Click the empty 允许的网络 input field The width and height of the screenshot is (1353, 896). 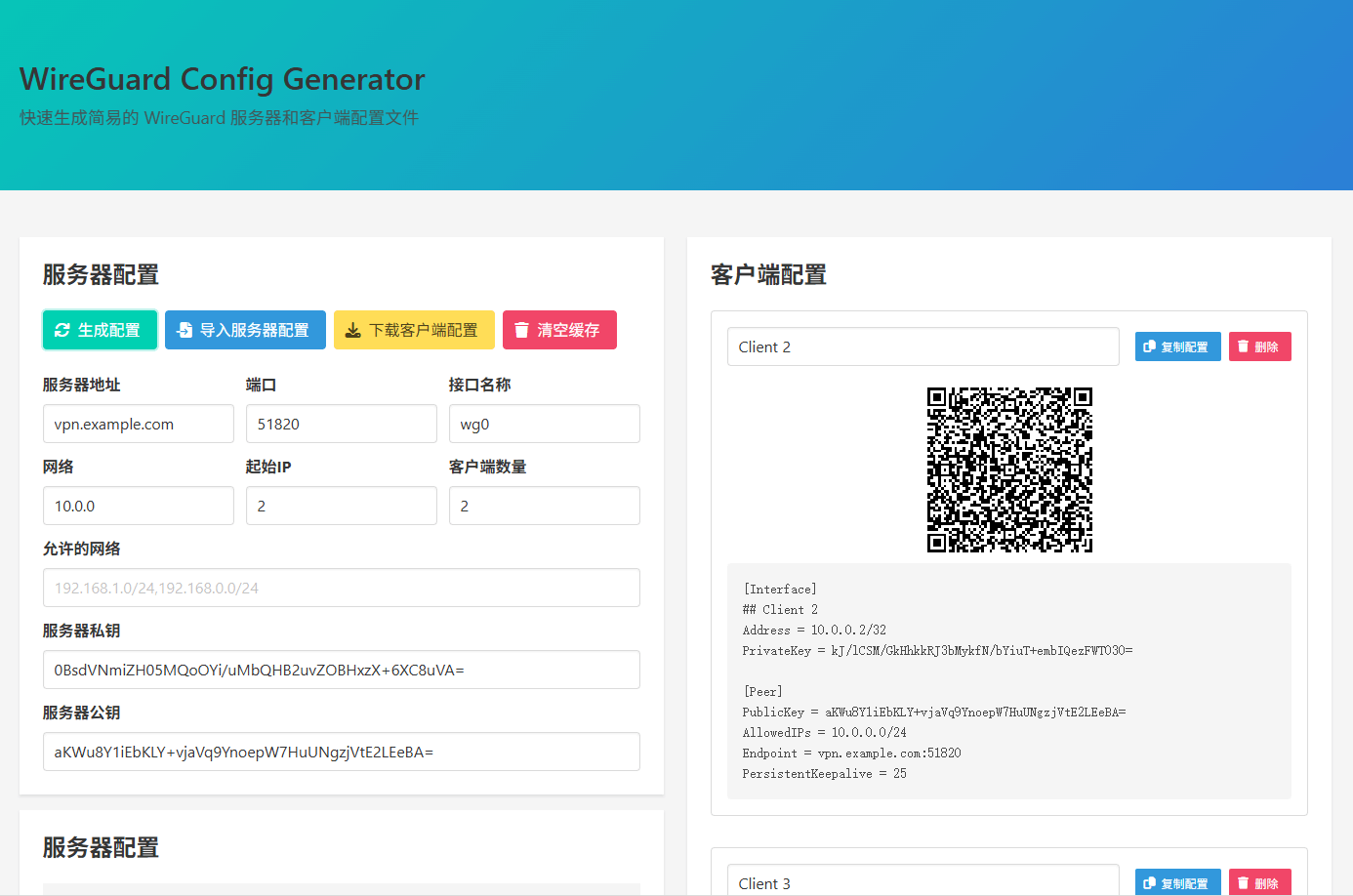[x=341, y=588]
